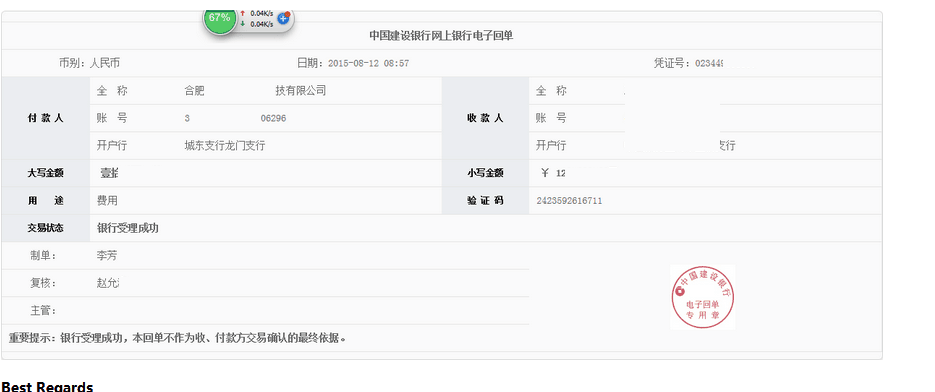Click the red bank electronic receipt stamp
Image resolution: width=935 pixels, height=392 pixels.
pos(702,297)
